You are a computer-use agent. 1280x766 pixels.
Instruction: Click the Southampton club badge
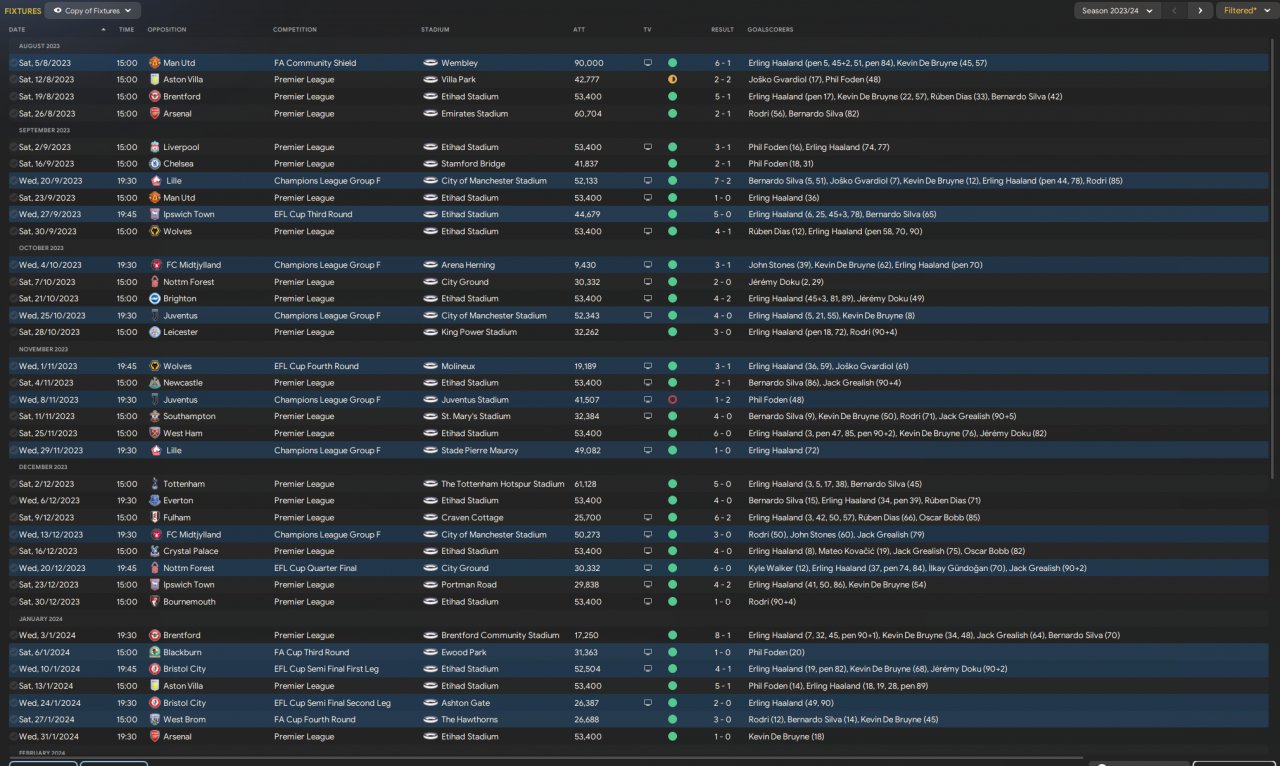point(155,416)
